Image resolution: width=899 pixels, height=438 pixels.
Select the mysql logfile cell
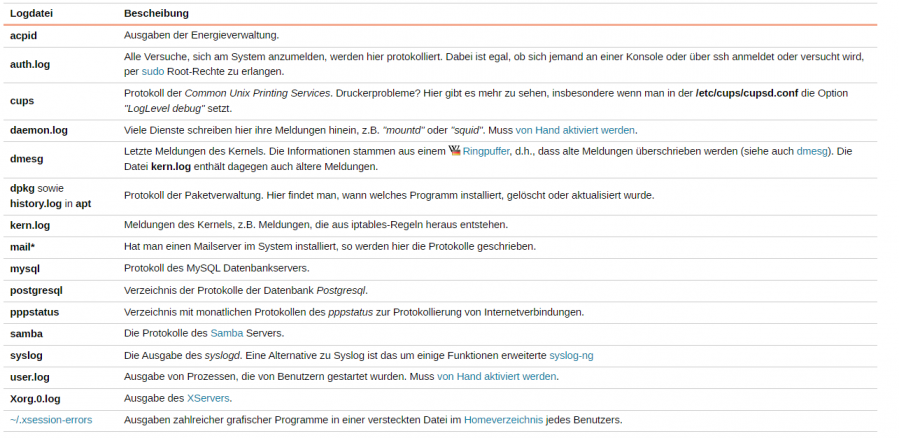[x=26, y=268]
